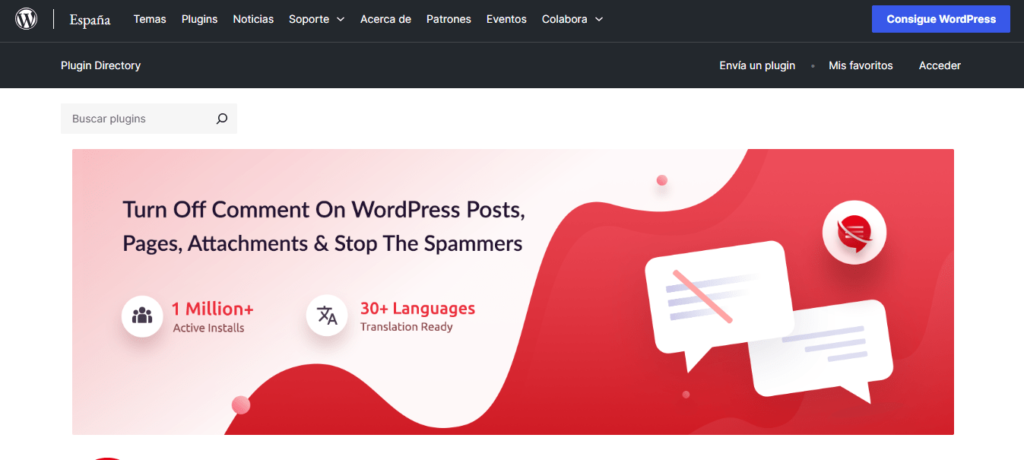The width and height of the screenshot is (1024, 460).
Task: Click the disable-comments plugin badge icon
Action: 854,232
